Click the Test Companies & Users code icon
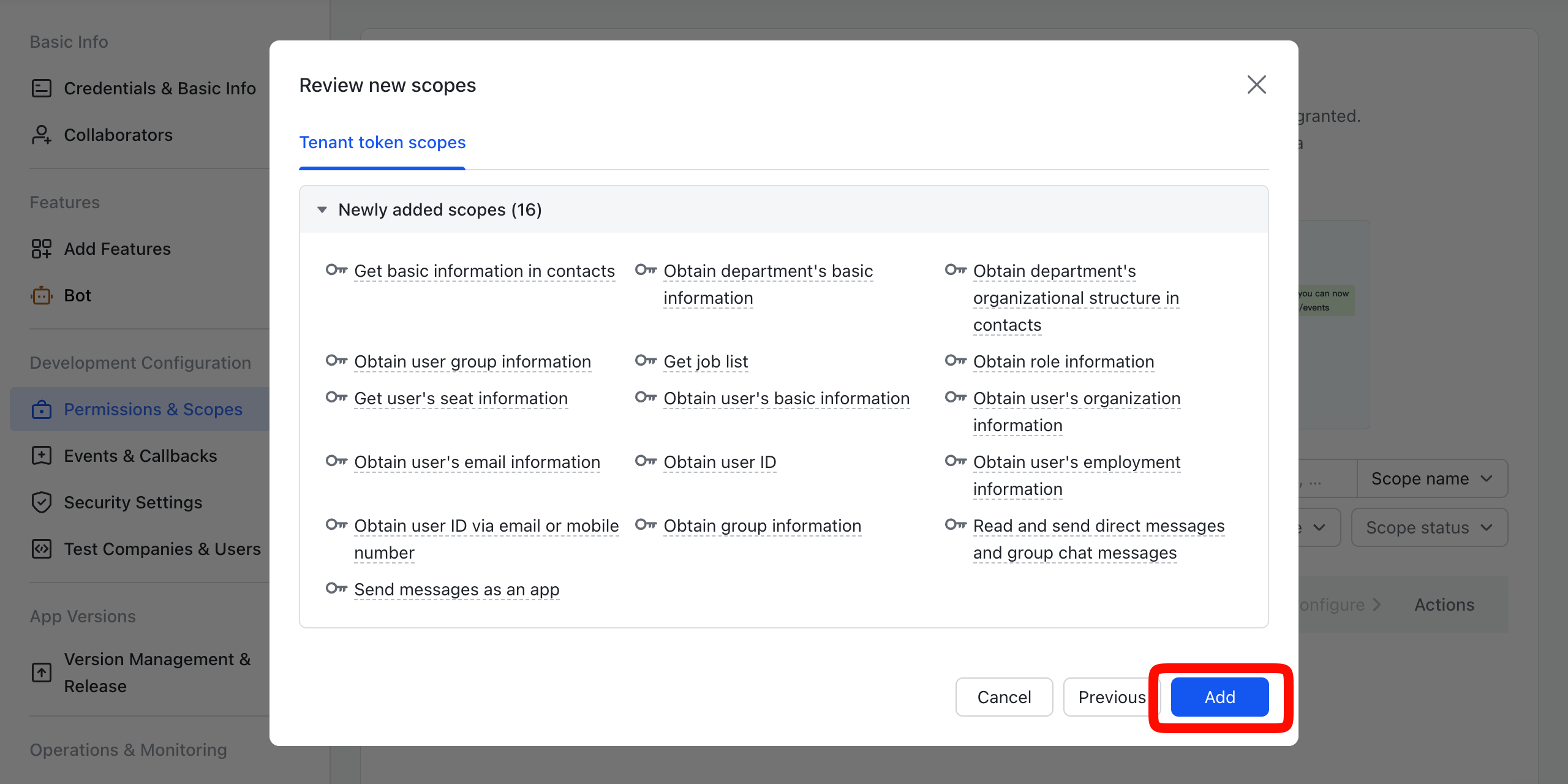The image size is (1568, 784). (41, 549)
